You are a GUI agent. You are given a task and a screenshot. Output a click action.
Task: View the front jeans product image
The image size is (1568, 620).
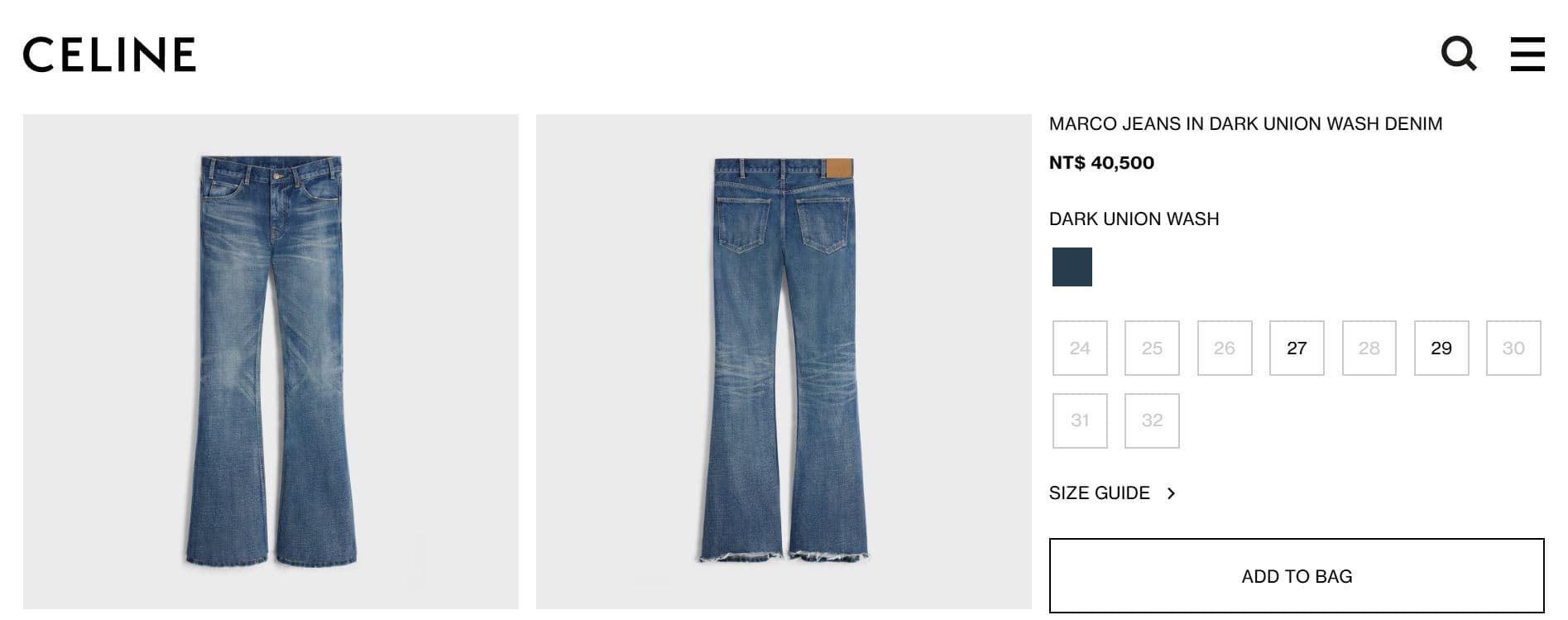pos(271,362)
